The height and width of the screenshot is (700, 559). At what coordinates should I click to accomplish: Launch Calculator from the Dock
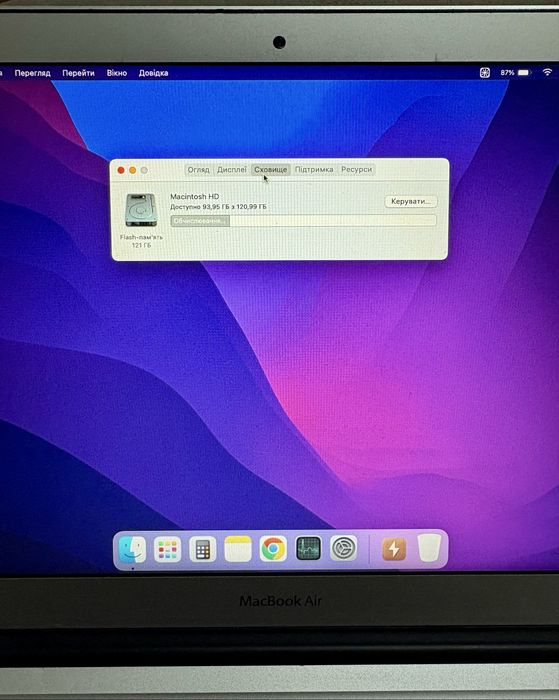[x=203, y=549]
